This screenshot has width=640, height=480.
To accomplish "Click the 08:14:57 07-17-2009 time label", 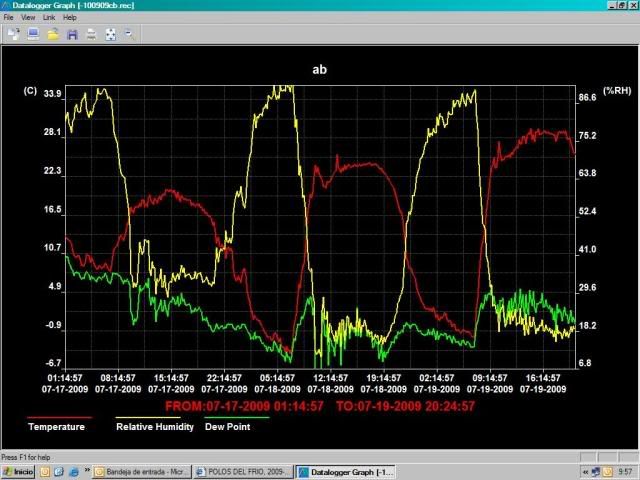I will [118, 384].
